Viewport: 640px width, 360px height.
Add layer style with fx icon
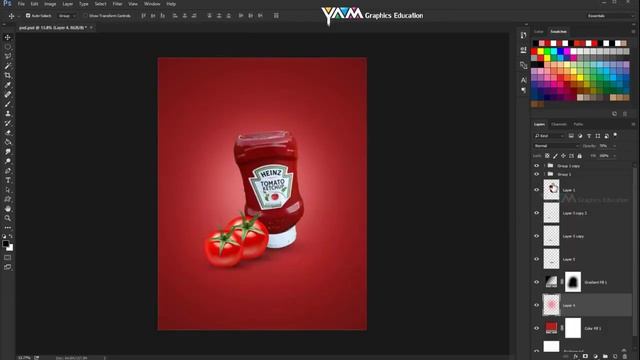pos(576,356)
